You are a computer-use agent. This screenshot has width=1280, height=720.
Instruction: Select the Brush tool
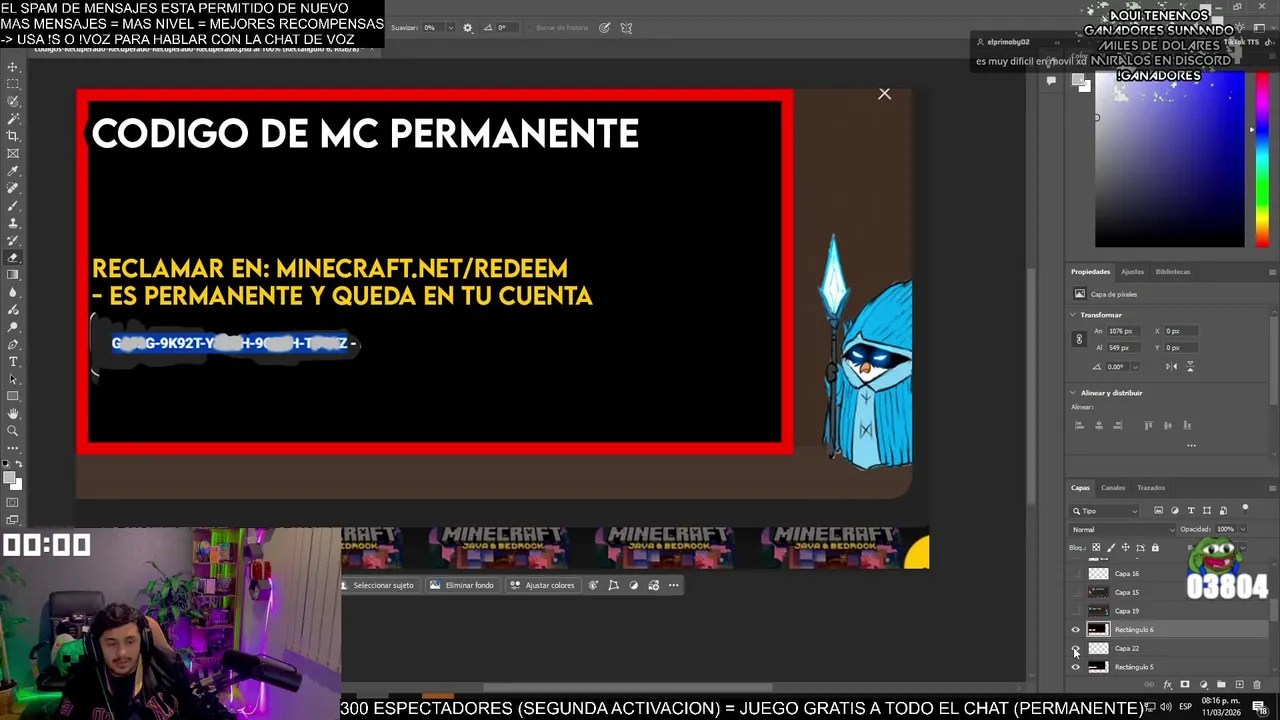pyautogui.click(x=13, y=206)
